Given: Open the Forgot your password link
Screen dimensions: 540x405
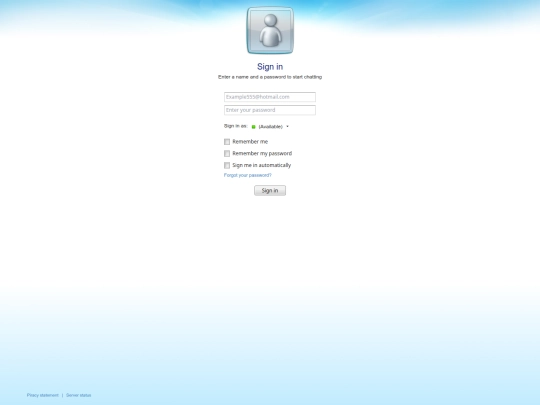Looking at the screenshot, I should coord(248,175).
